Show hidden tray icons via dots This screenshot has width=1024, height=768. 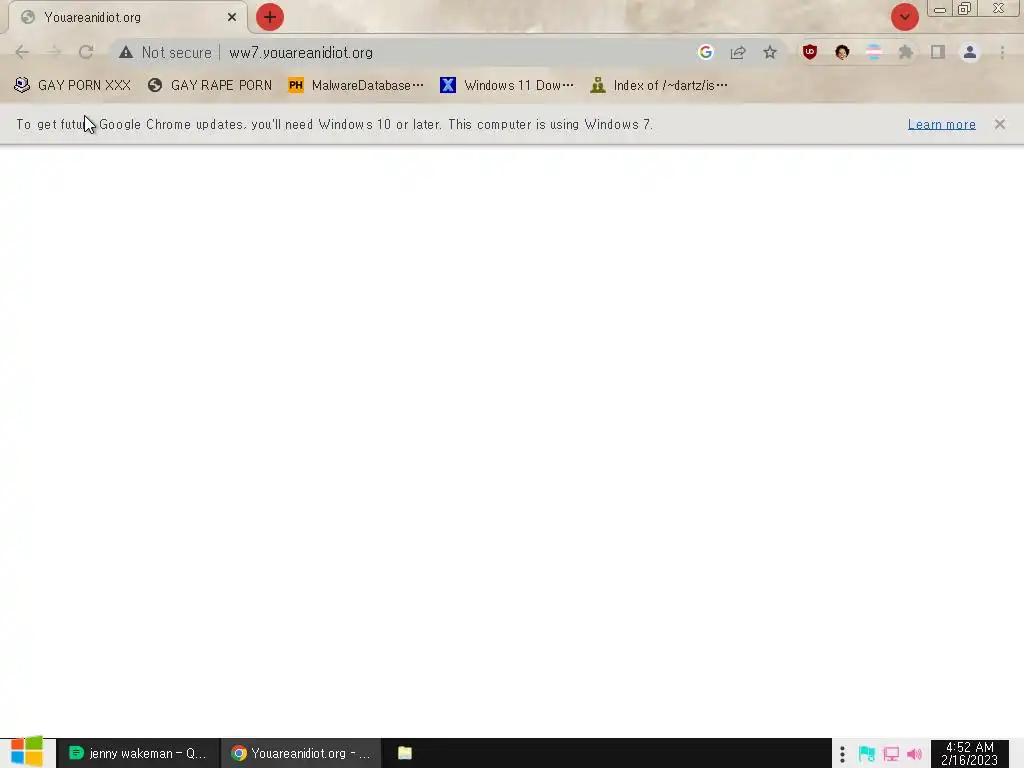(x=842, y=754)
